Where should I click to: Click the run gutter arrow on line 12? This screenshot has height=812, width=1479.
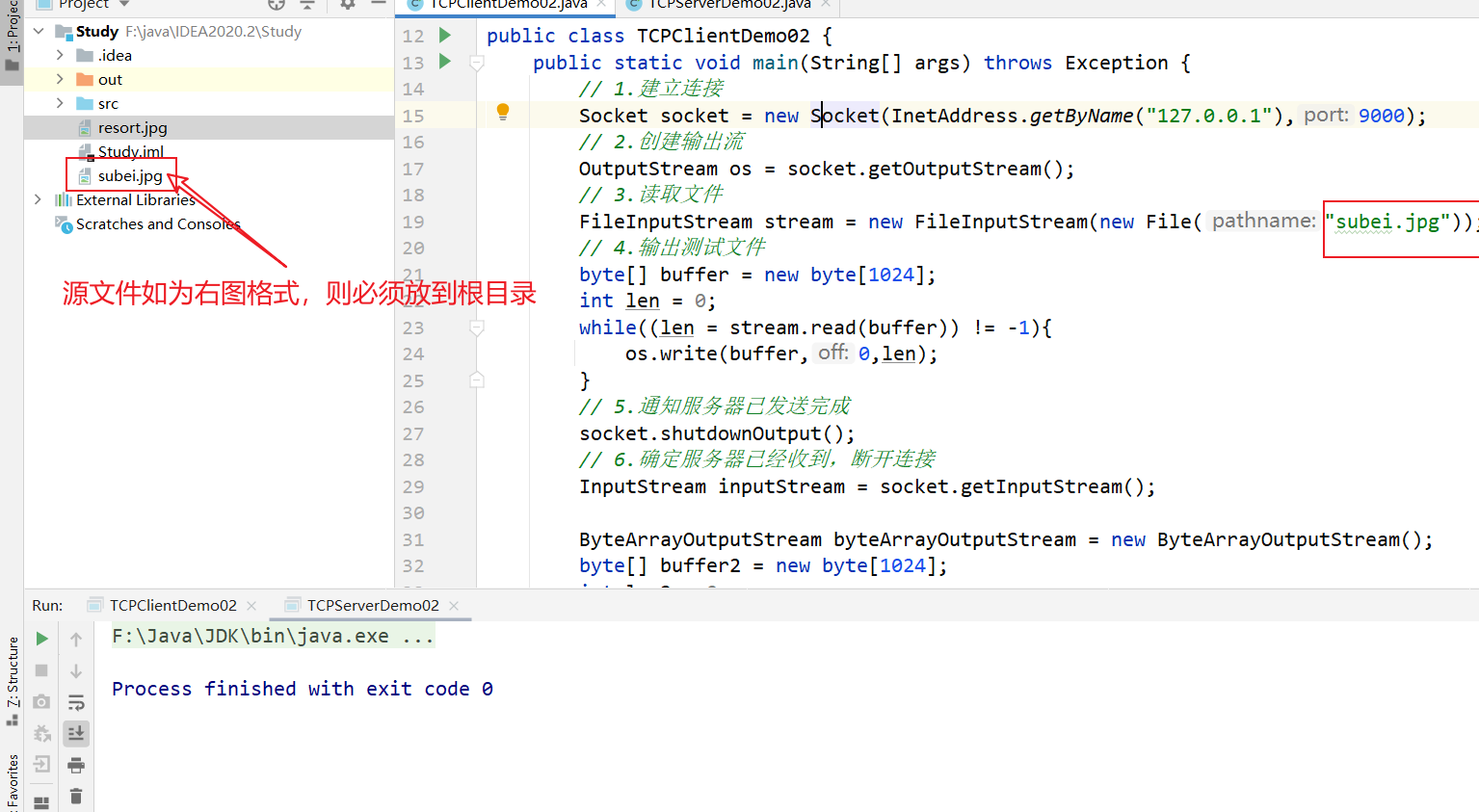[445, 36]
